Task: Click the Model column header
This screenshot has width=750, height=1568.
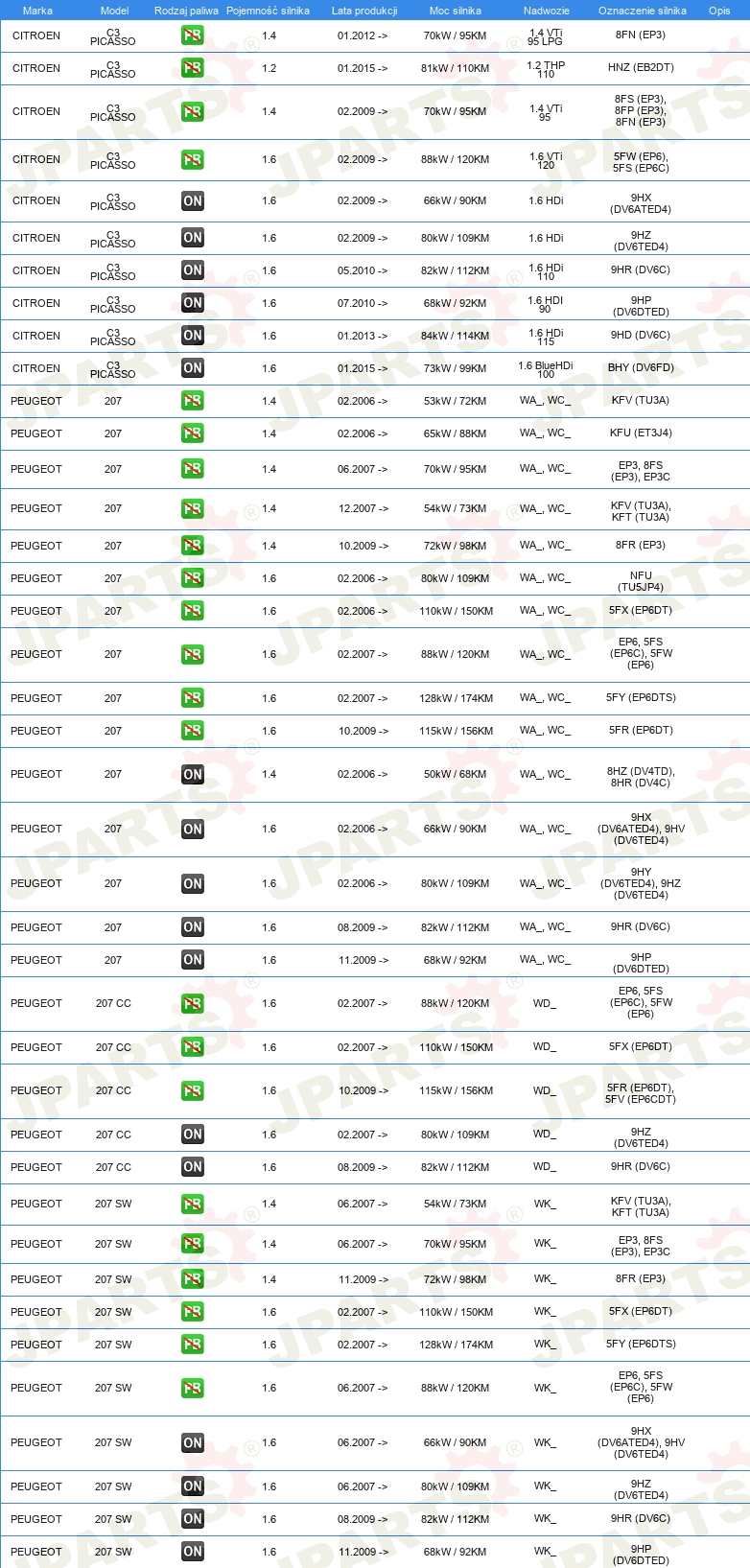Action: [x=114, y=11]
